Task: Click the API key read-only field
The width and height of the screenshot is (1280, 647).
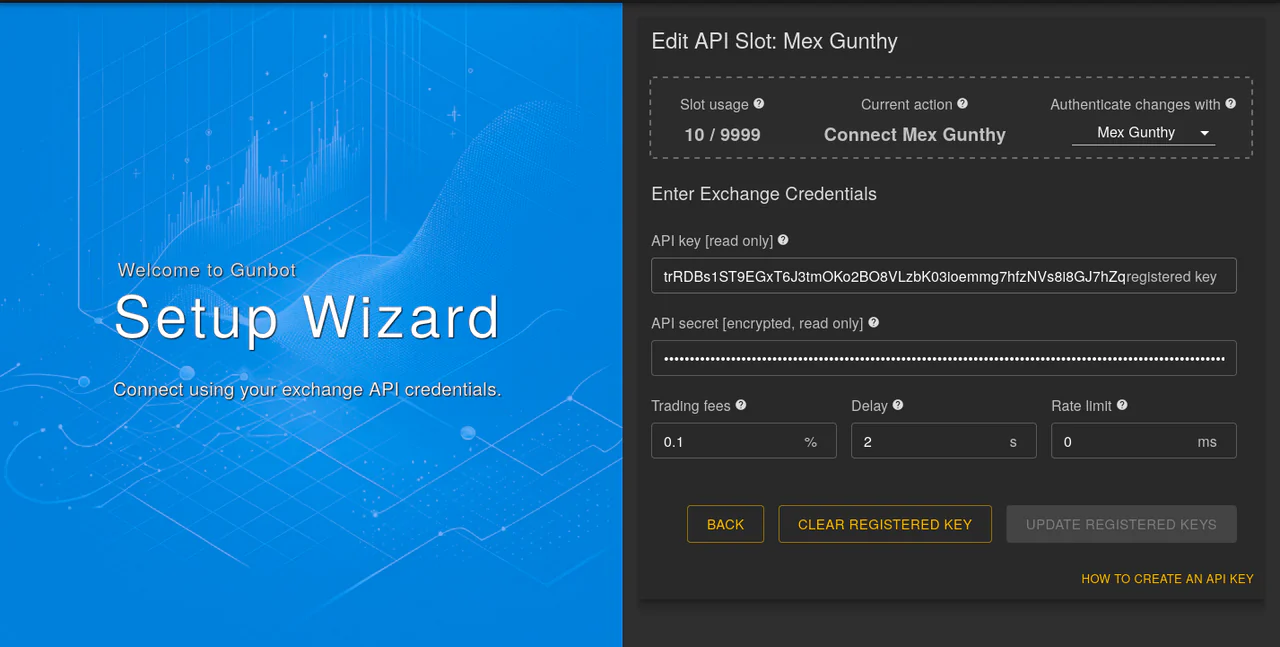Action: click(x=943, y=276)
